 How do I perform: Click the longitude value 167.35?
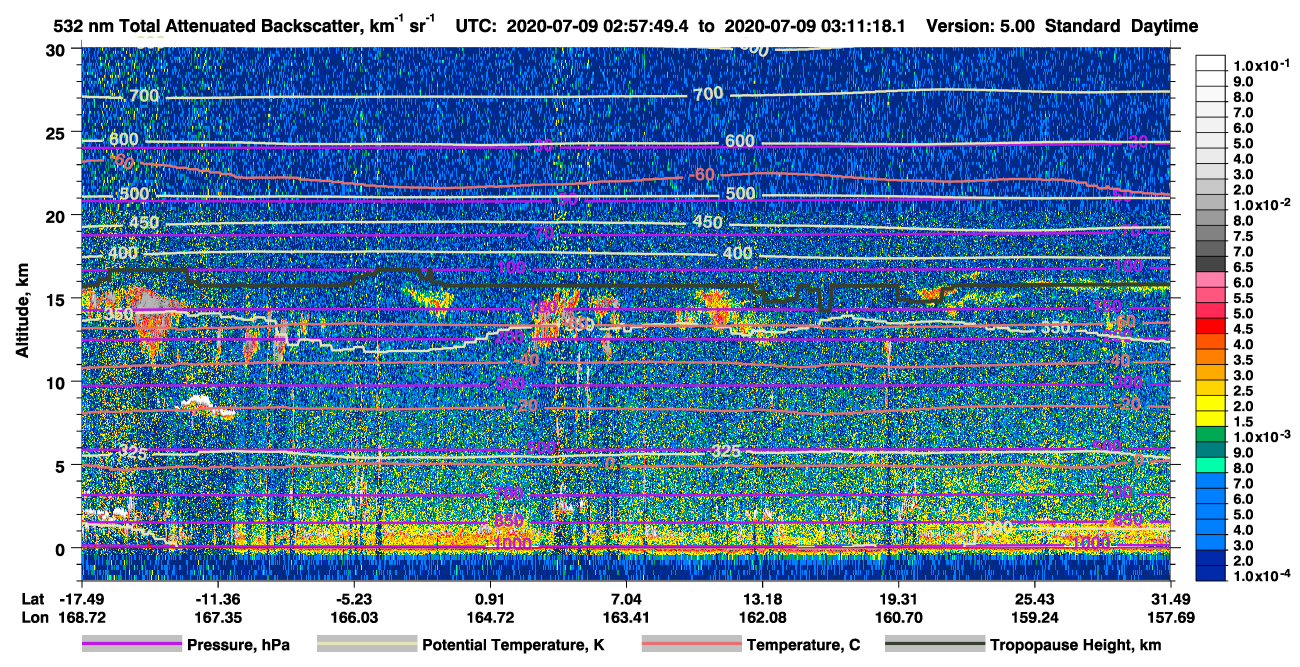(217, 617)
